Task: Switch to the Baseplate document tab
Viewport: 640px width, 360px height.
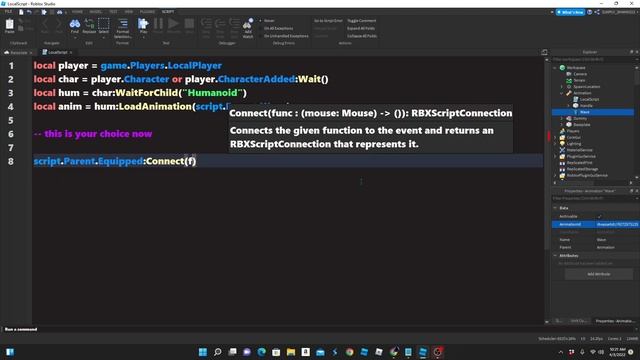Action: click(18, 53)
